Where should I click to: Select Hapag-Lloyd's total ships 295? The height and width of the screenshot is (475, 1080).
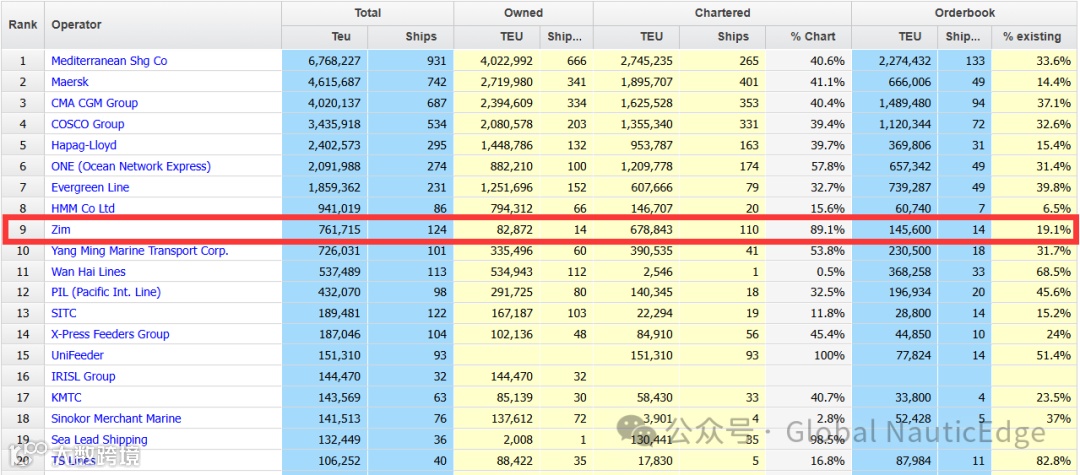[x=411, y=145]
